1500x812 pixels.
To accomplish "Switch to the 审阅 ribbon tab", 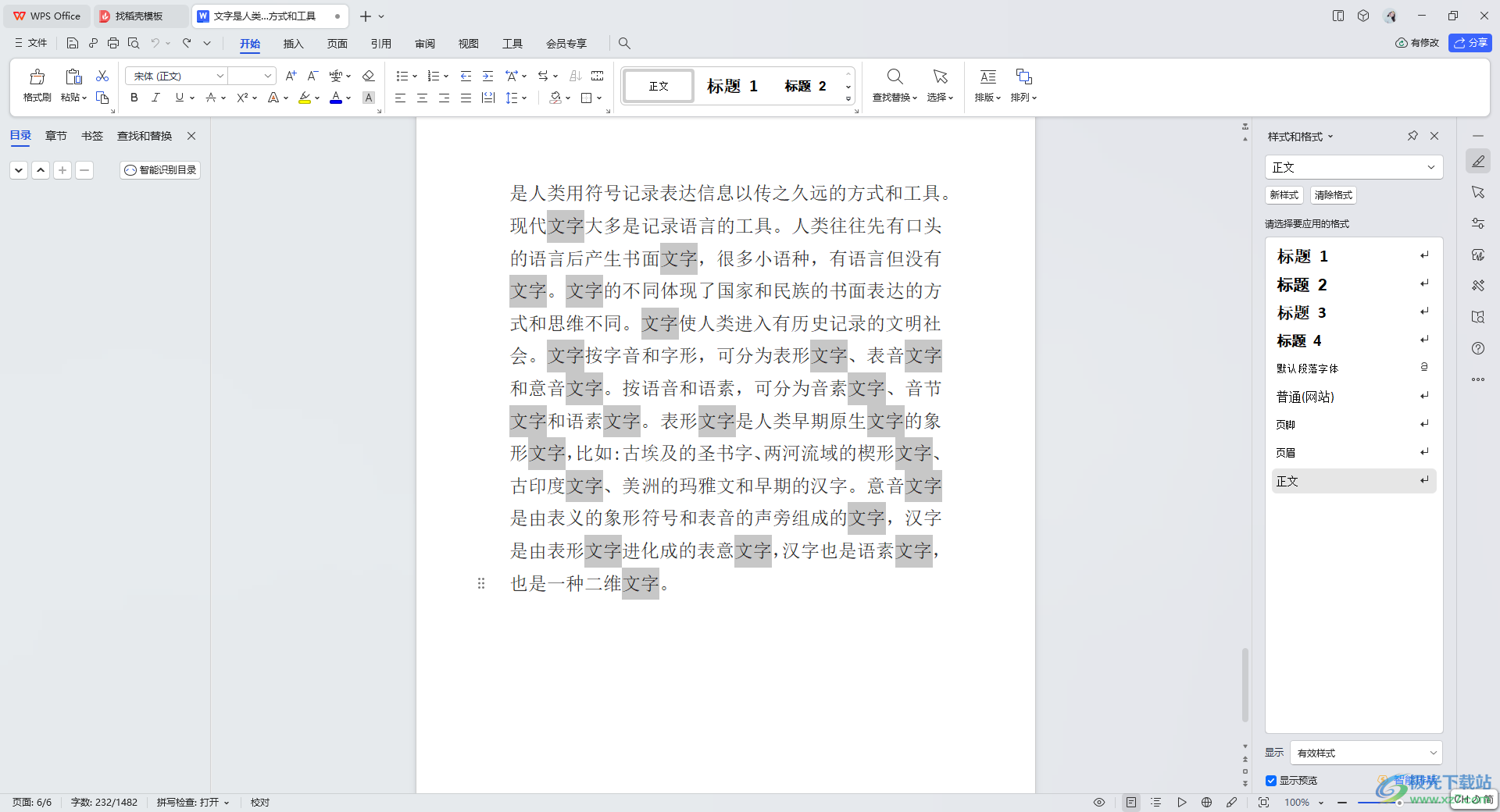I will click(425, 44).
